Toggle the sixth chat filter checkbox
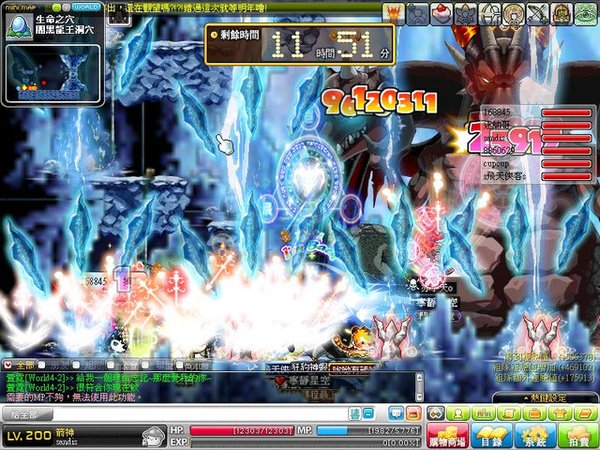 pos(179,365)
